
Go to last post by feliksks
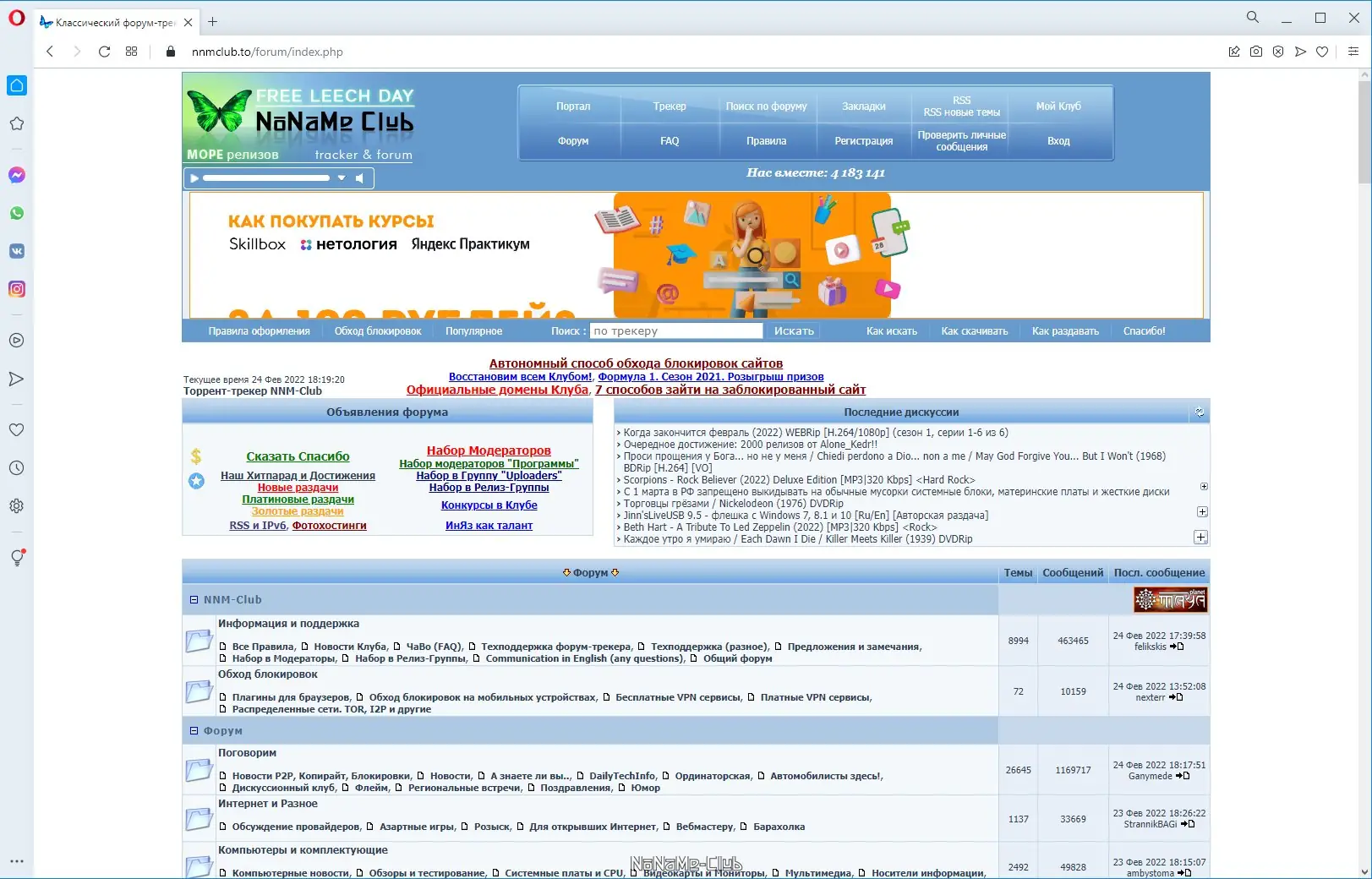1177,647
